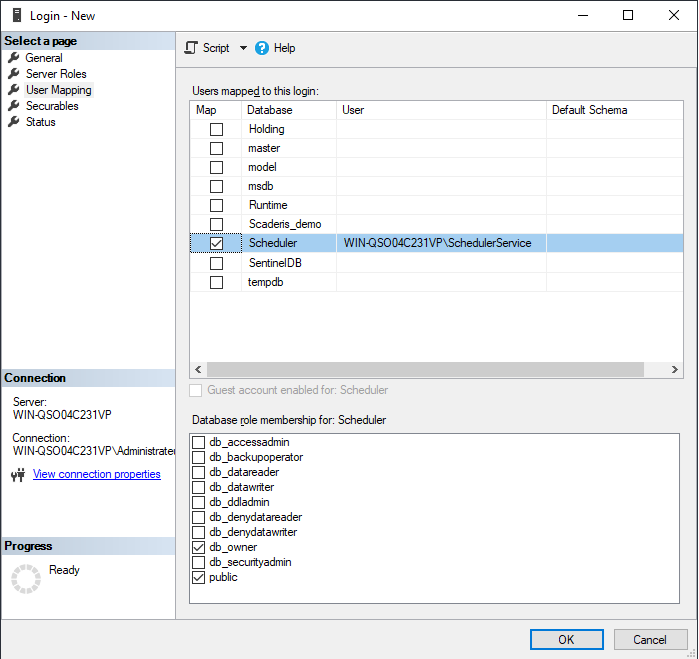Click the wrench icon beside Securables

pyautogui.click(x=14, y=106)
